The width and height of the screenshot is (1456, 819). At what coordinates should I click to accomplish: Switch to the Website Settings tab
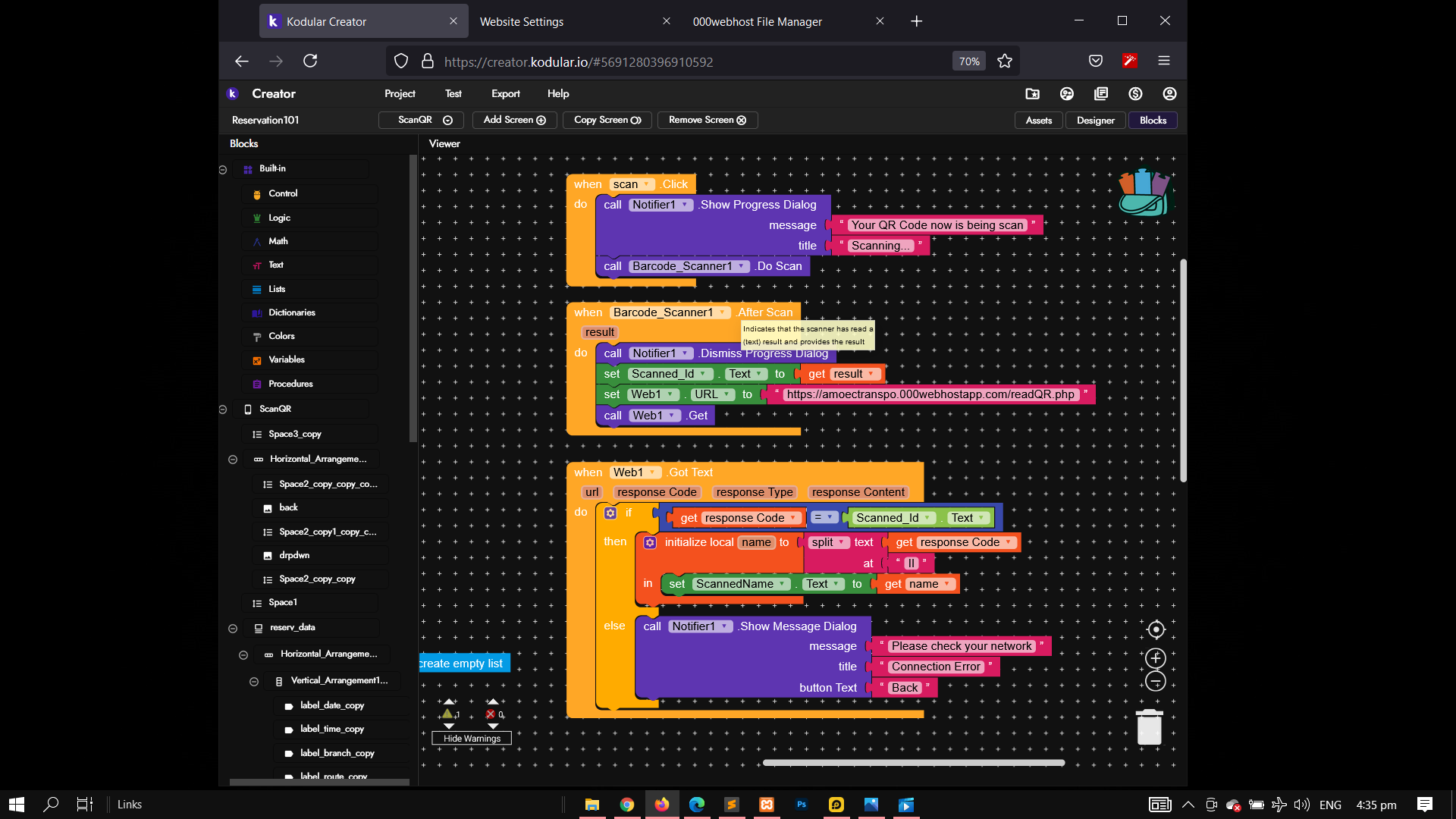pyautogui.click(x=522, y=22)
